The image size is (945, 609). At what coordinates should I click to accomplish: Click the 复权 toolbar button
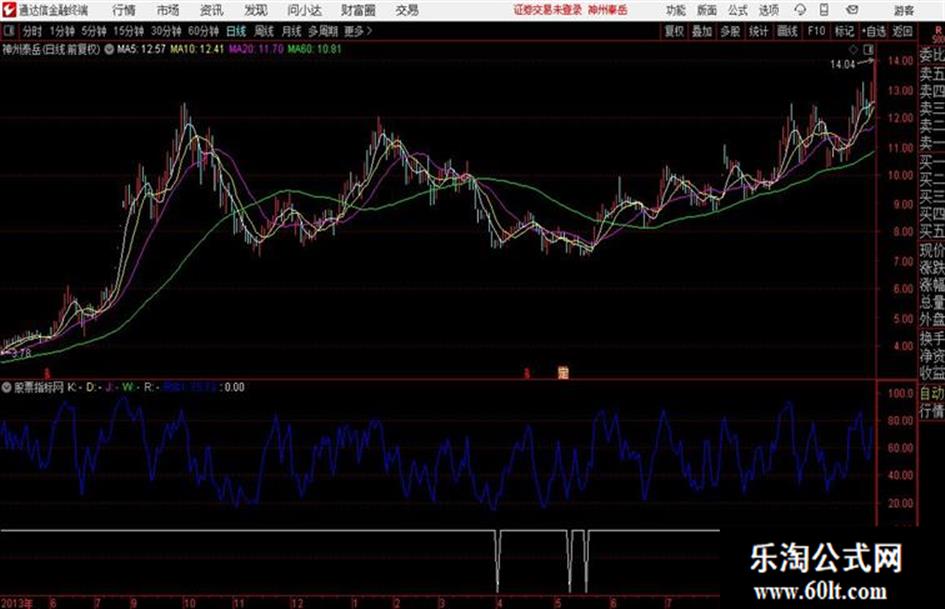(674, 31)
